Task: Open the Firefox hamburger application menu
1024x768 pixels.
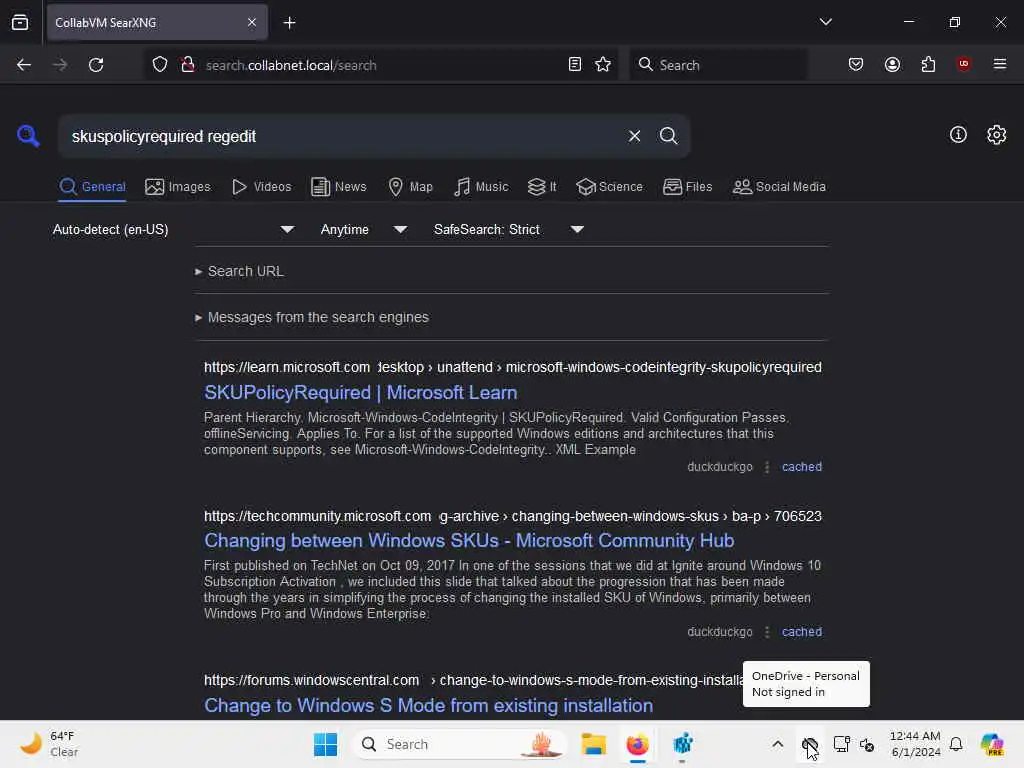Action: click(999, 64)
